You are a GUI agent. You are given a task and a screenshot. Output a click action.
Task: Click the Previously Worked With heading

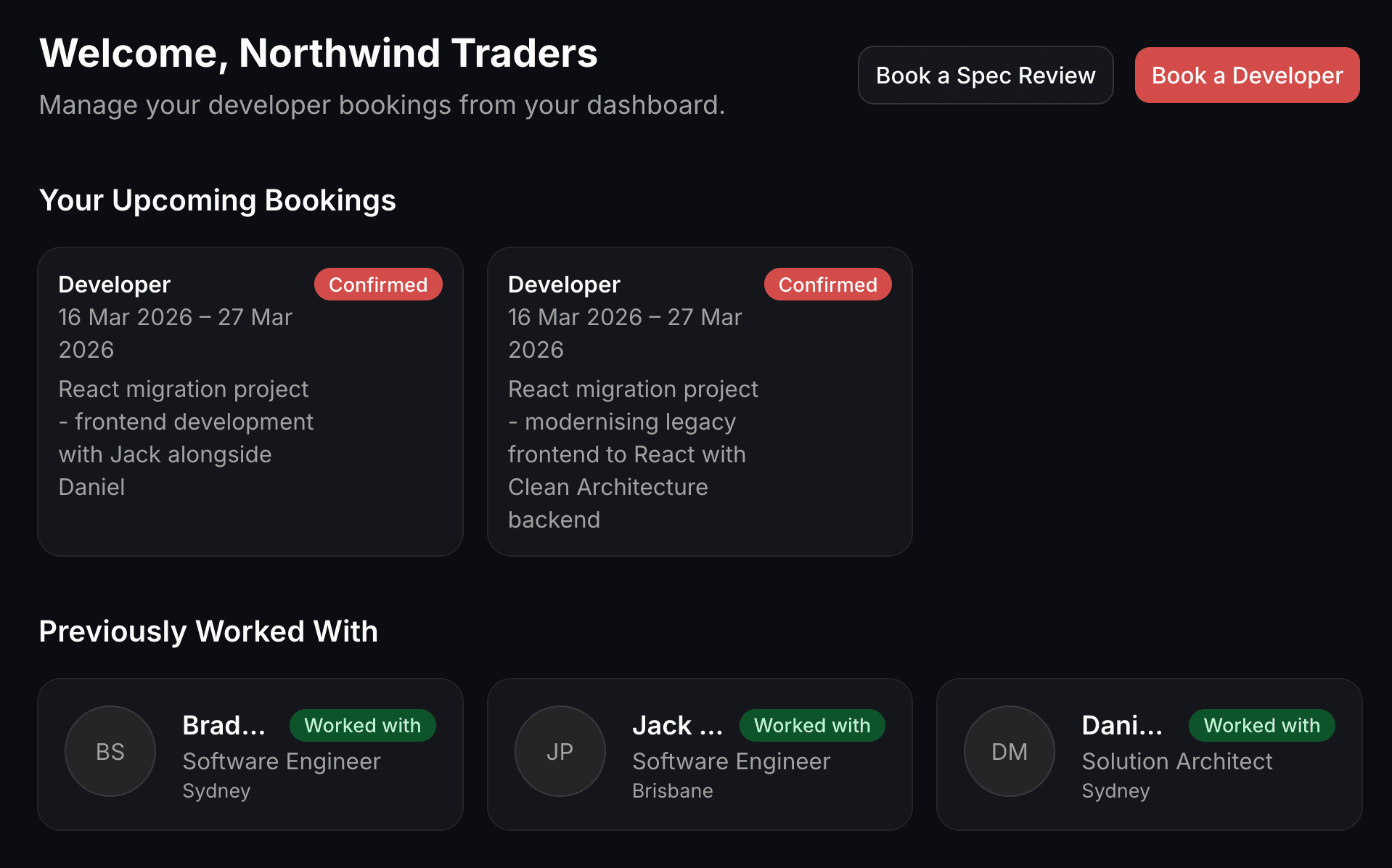pos(208,631)
